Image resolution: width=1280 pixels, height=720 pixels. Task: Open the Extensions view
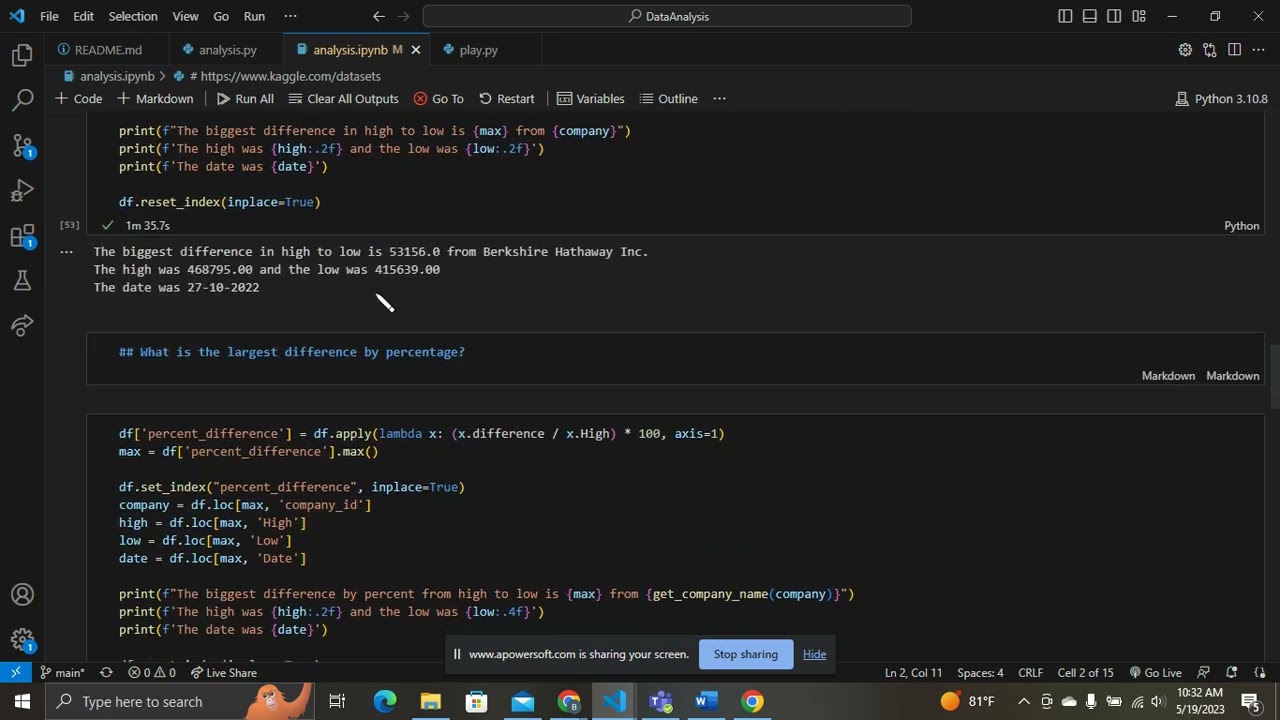(x=22, y=236)
